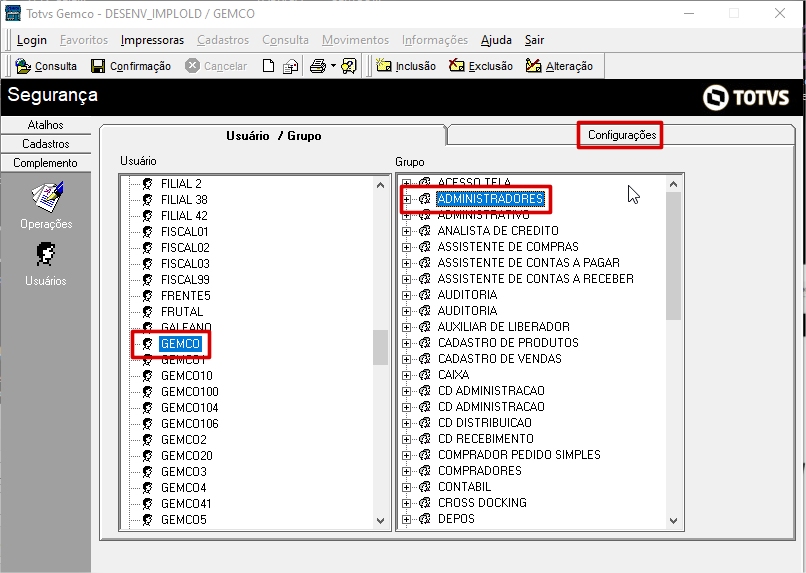Viewport: 806px width, 573px height.
Task: Select user FILIAL 42 in the list
Action: point(184,215)
